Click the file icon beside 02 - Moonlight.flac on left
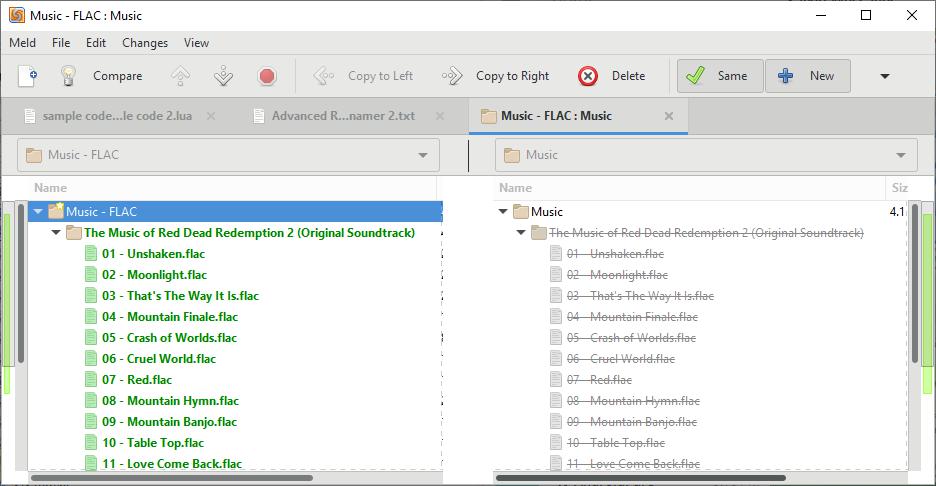Image resolution: width=936 pixels, height=486 pixels. pyautogui.click(x=91, y=275)
